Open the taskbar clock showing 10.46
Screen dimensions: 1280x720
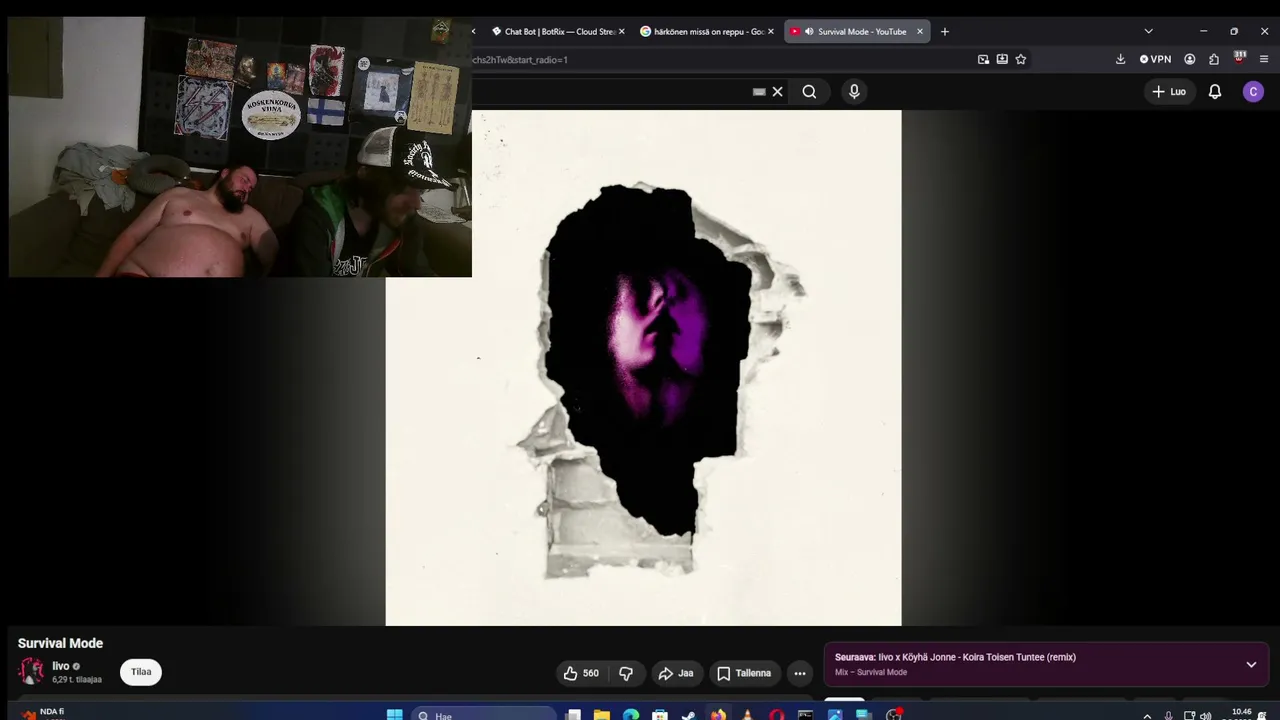(x=1242, y=714)
